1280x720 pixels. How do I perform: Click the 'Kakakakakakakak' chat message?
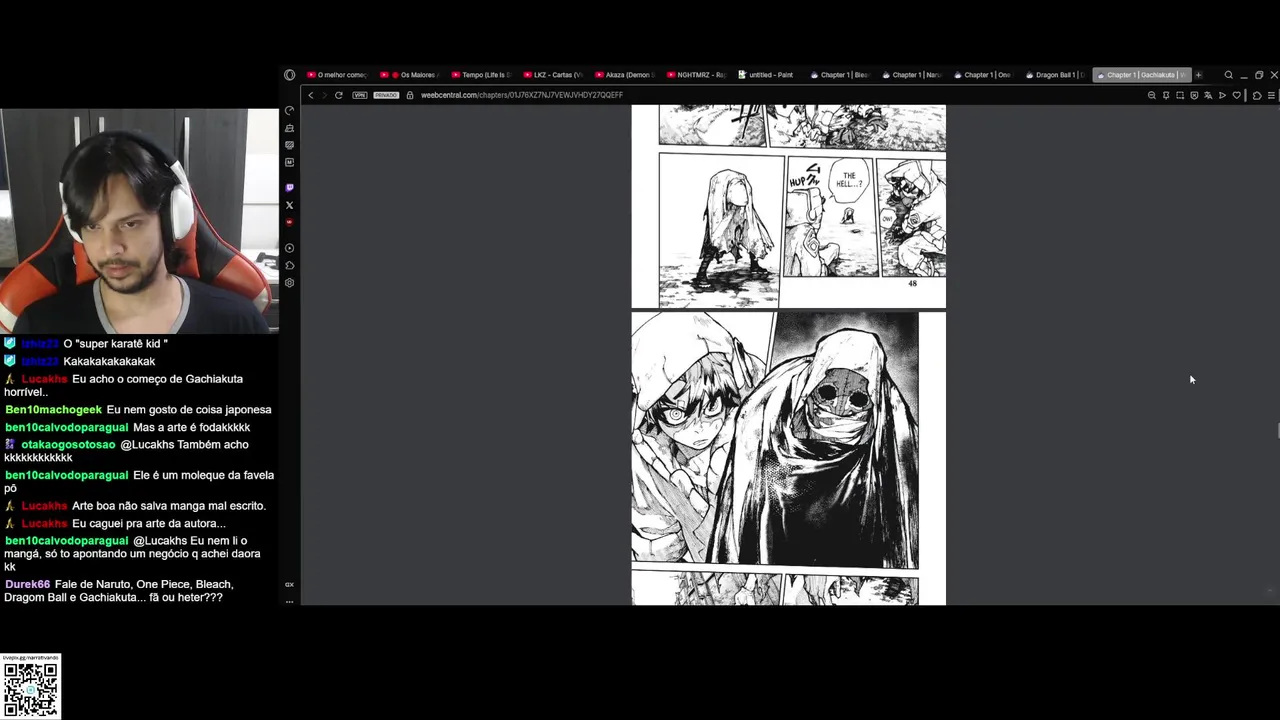coord(109,362)
